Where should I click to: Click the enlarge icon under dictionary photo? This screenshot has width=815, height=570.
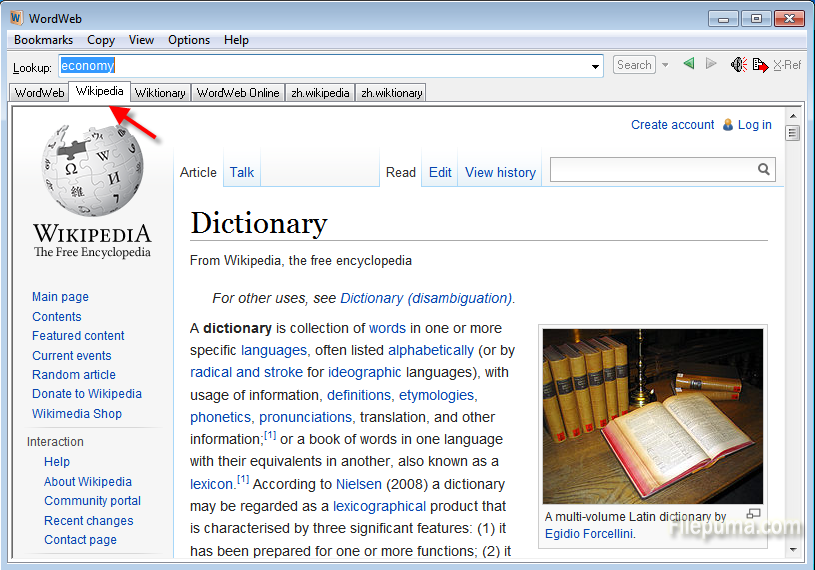[754, 514]
